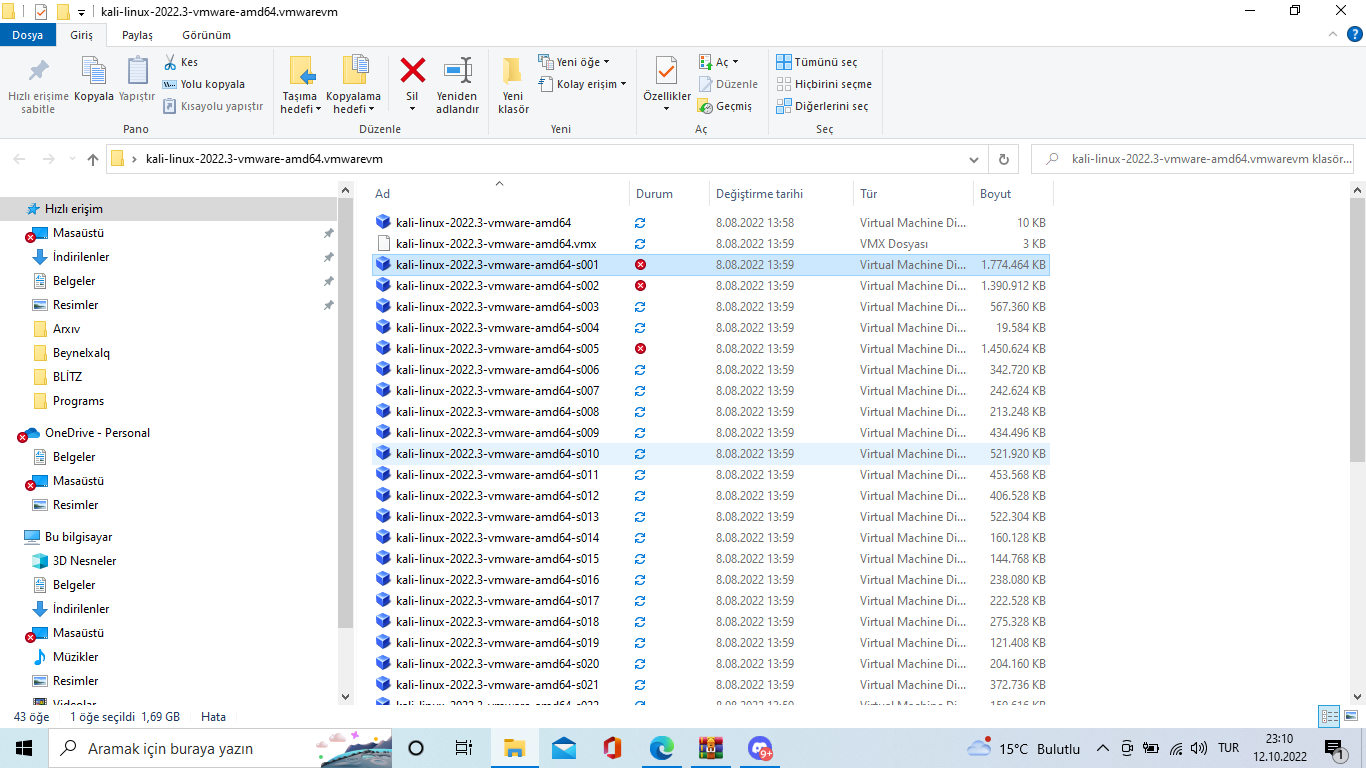Click the folder search box
This screenshot has width=1366, height=768.
(1194, 159)
